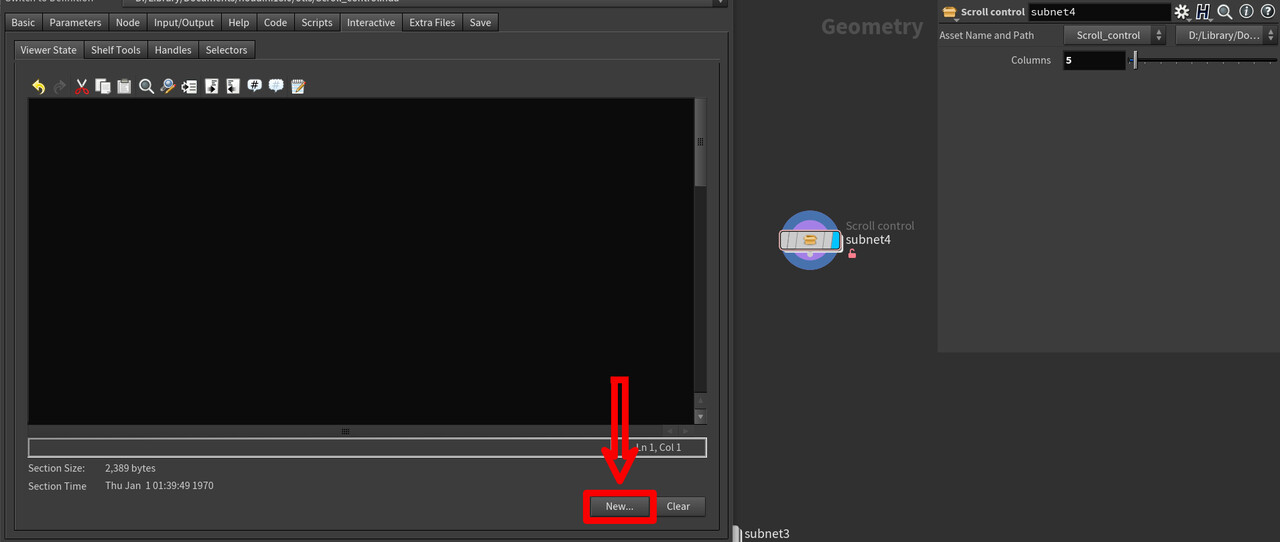1280x542 pixels.
Task: Switch to the Help tab
Action: (239, 22)
